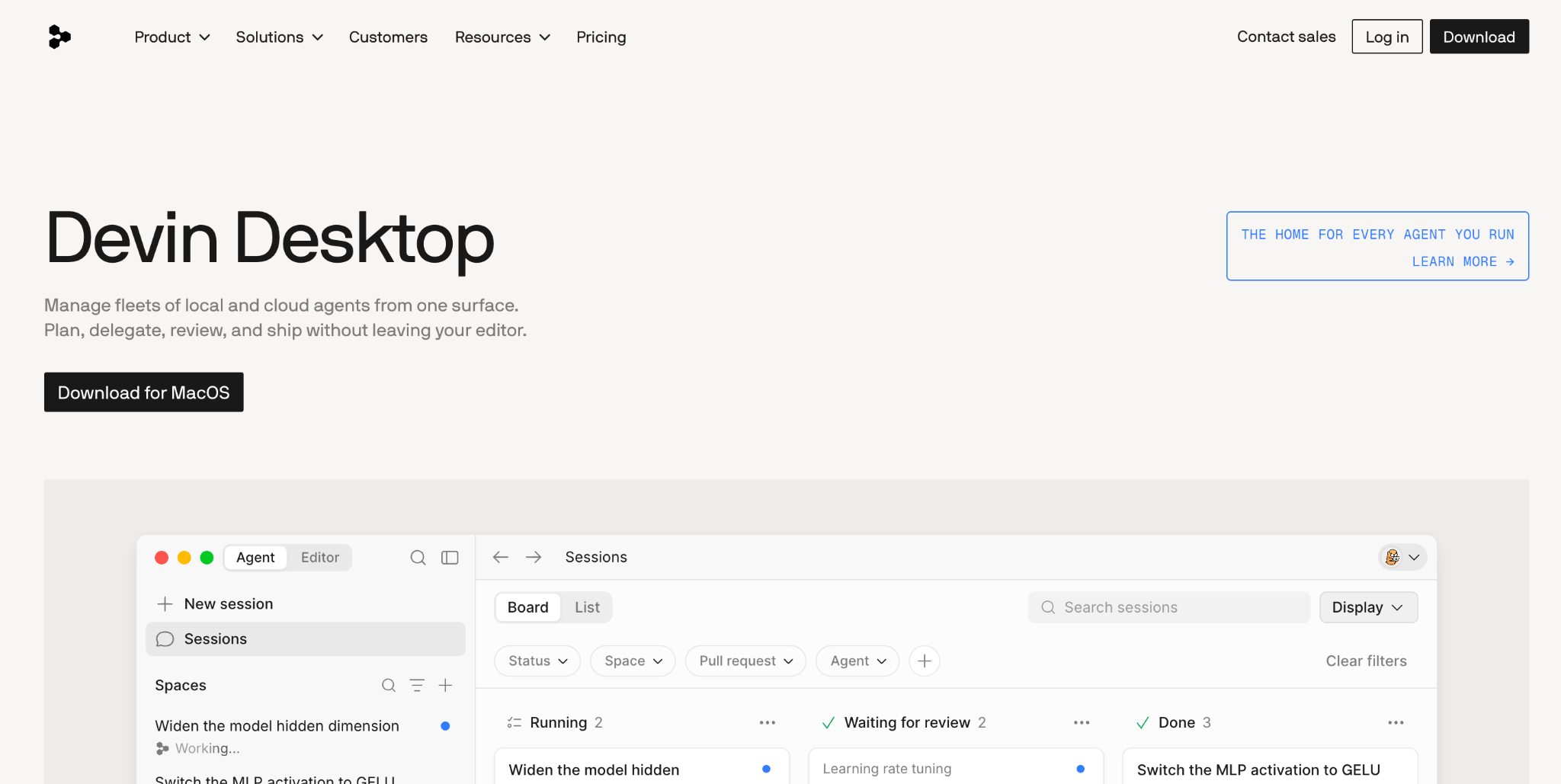The image size is (1561, 784).
Task: Select the Widen the model hidden dimension space
Action: (x=305, y=736)
